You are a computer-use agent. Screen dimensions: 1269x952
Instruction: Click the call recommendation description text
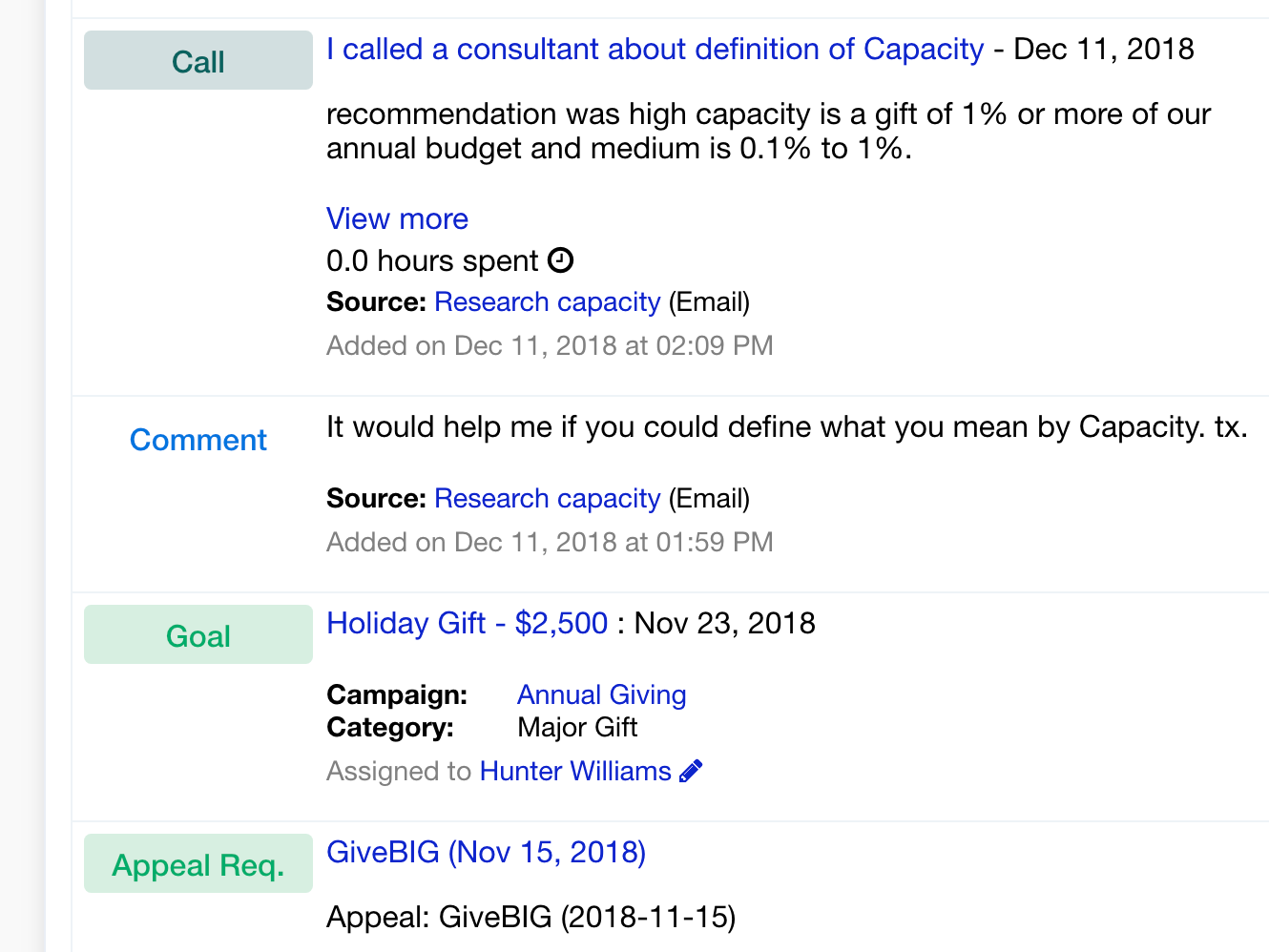[768, 131]
